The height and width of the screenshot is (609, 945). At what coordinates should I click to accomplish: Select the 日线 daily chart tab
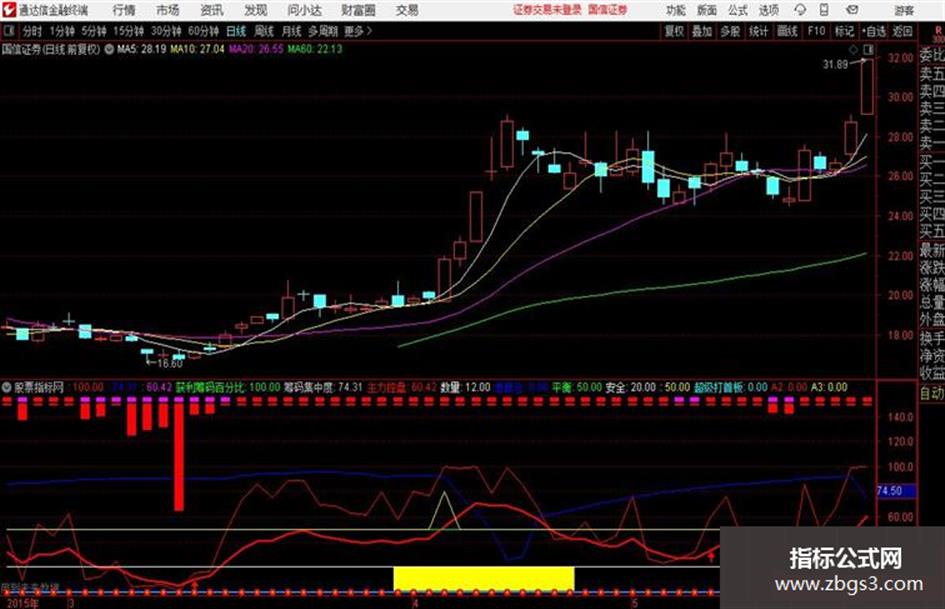(236, 31)
